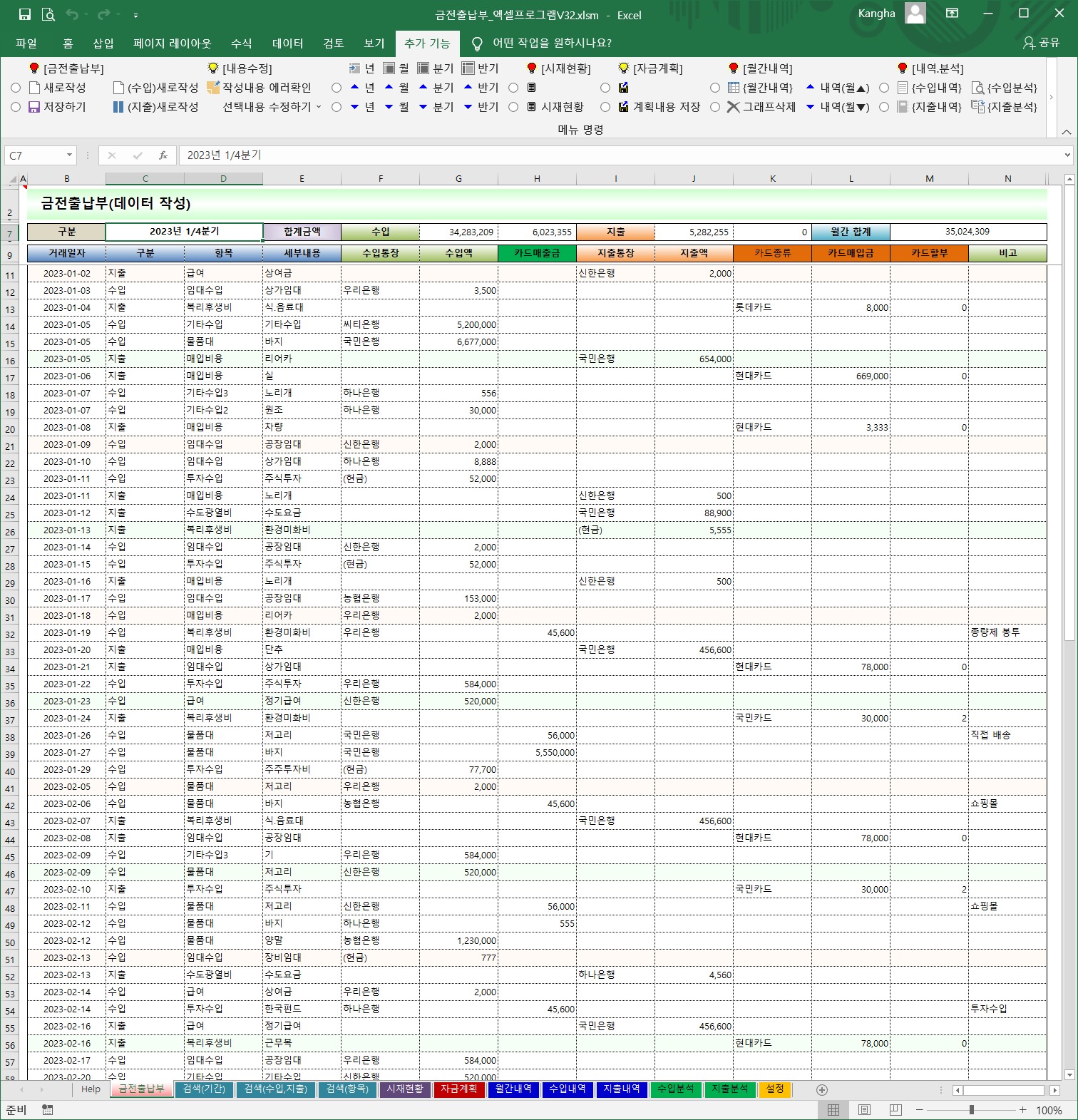Click 어떤 작업을 원하시나요 search box
Viewport: 1078px width, 1120px height.
(552, 43)
